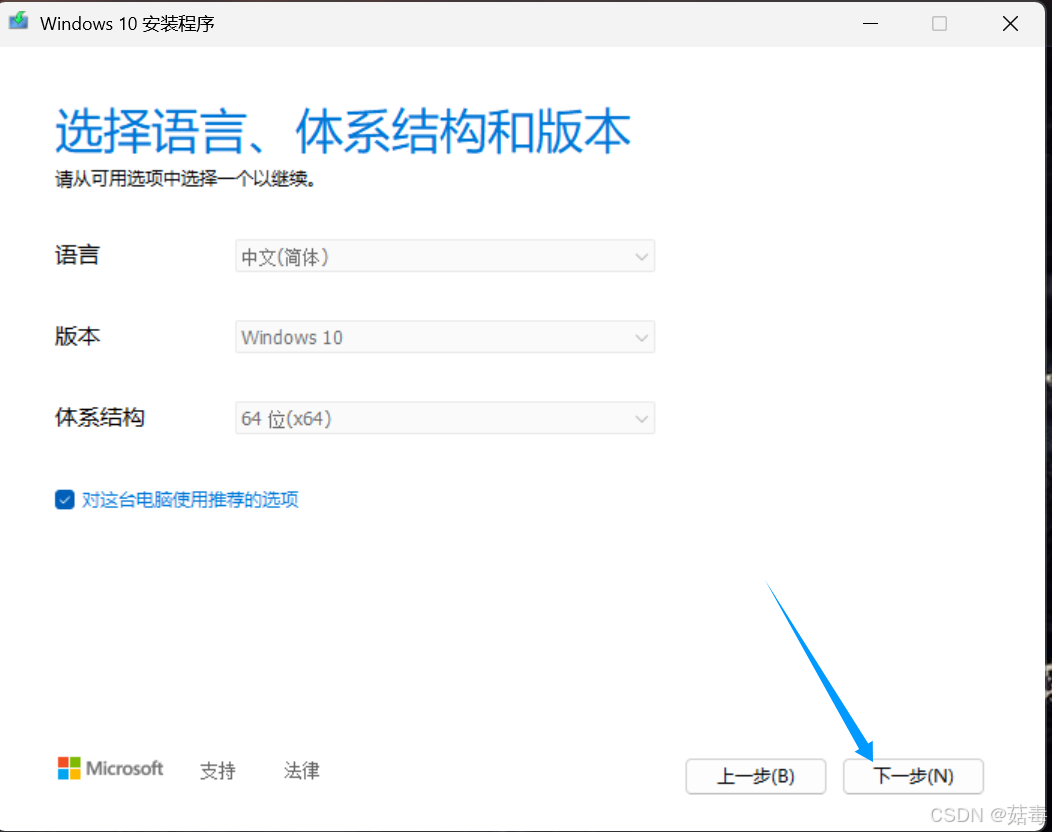1052x832 pixels.
Task: Click the 请从可用选项中选择一个以继续 text
Action: 185,178
